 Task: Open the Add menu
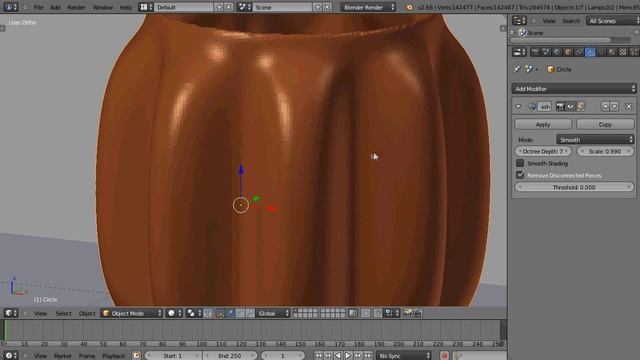click(55, 7)
